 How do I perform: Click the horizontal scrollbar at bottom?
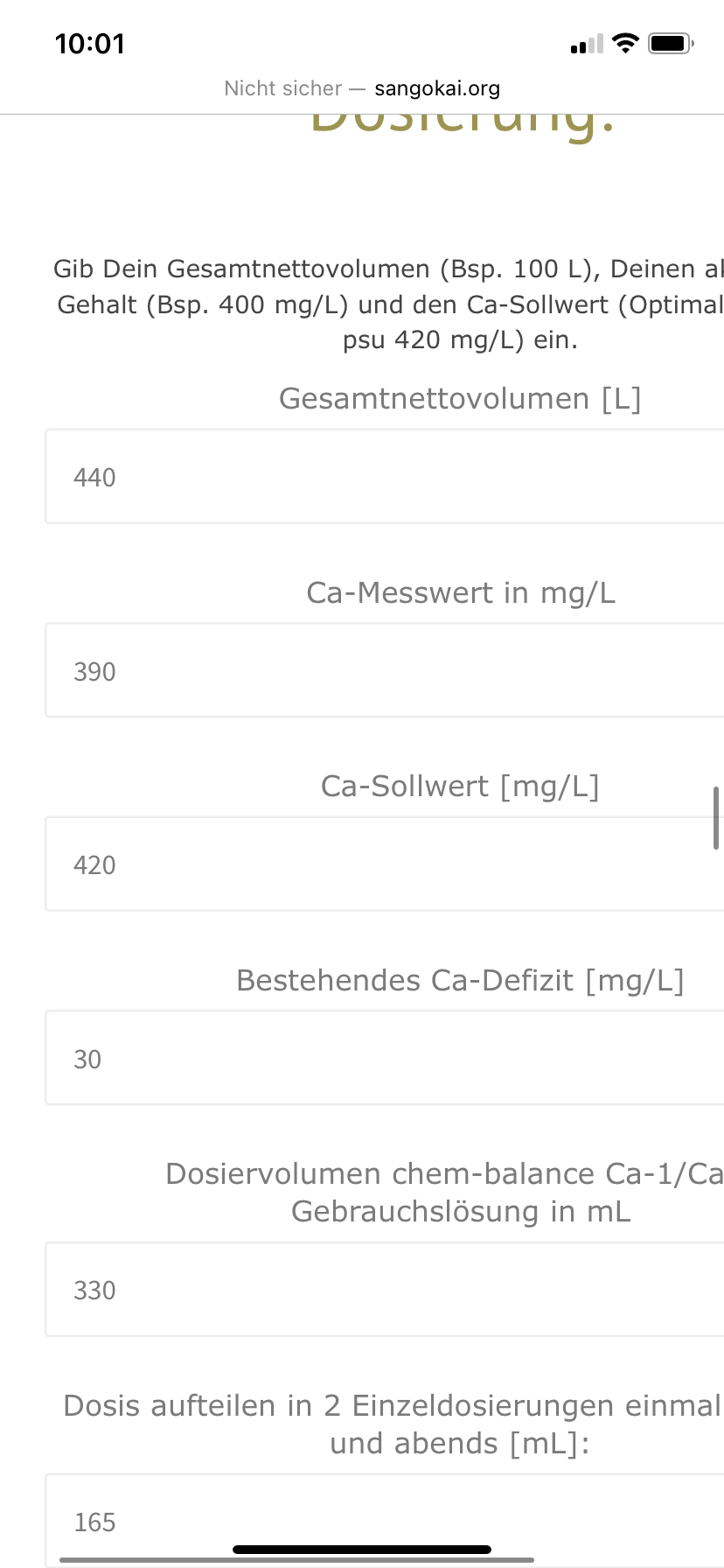(297, 1559)
